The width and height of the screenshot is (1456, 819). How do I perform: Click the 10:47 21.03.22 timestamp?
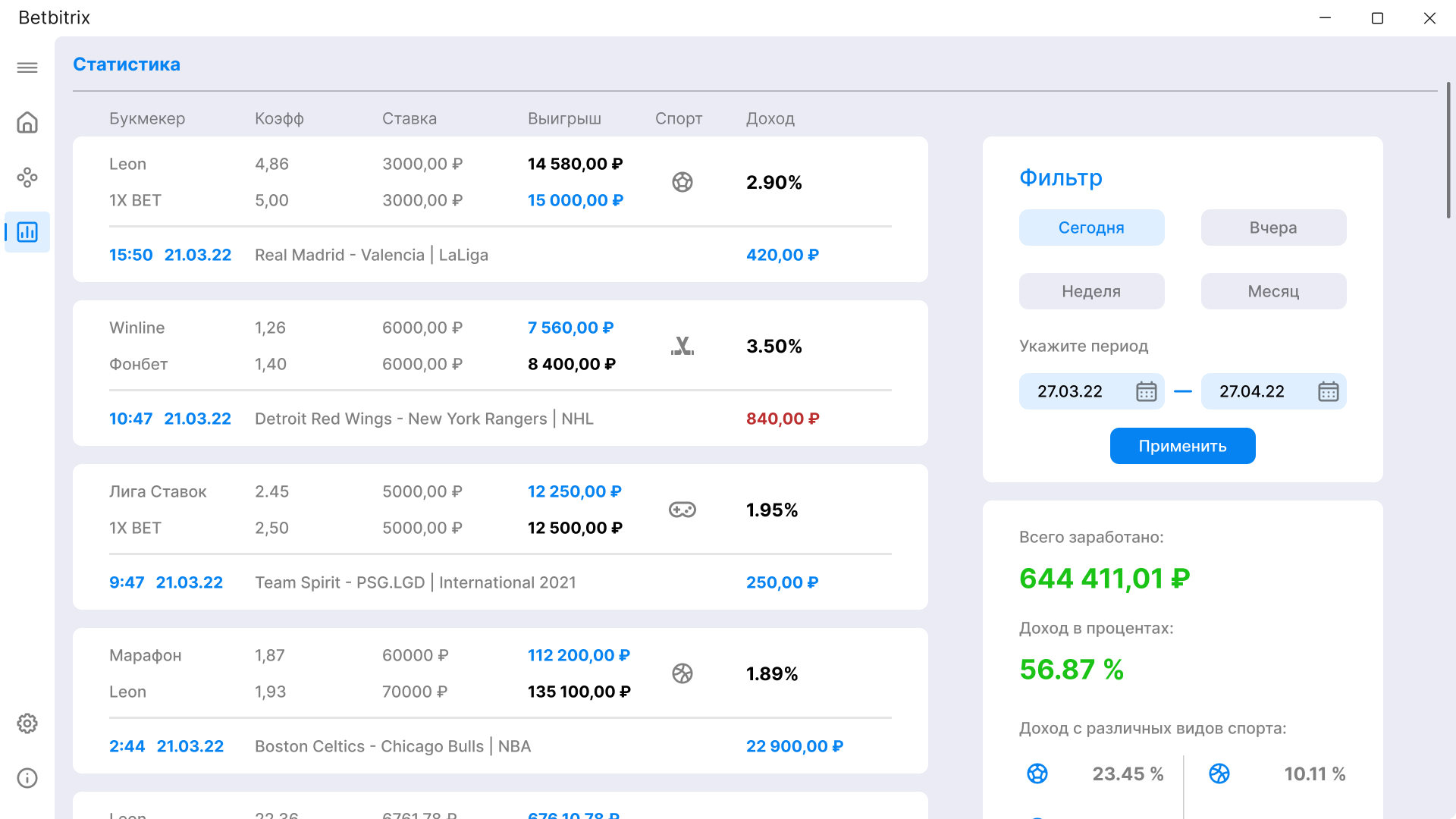170,419
